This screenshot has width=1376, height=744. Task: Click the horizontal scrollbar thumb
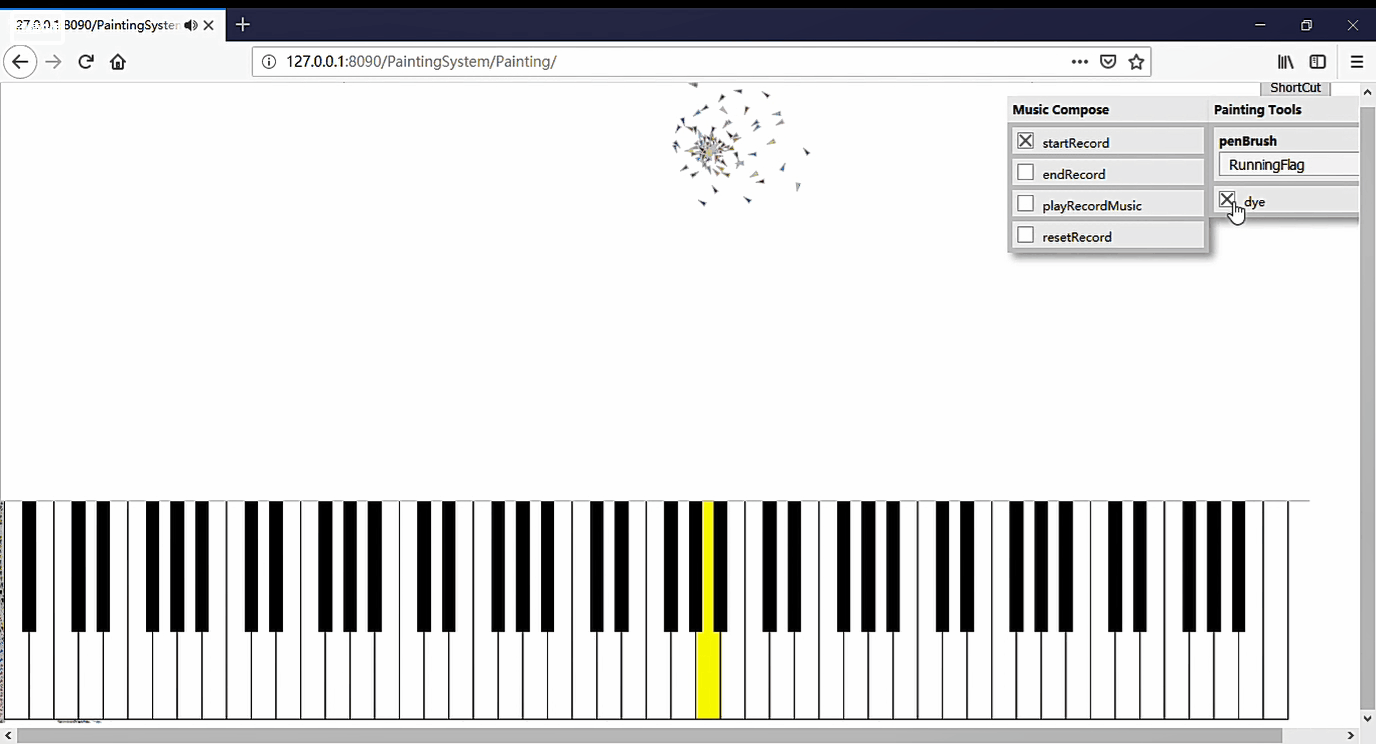649,736
